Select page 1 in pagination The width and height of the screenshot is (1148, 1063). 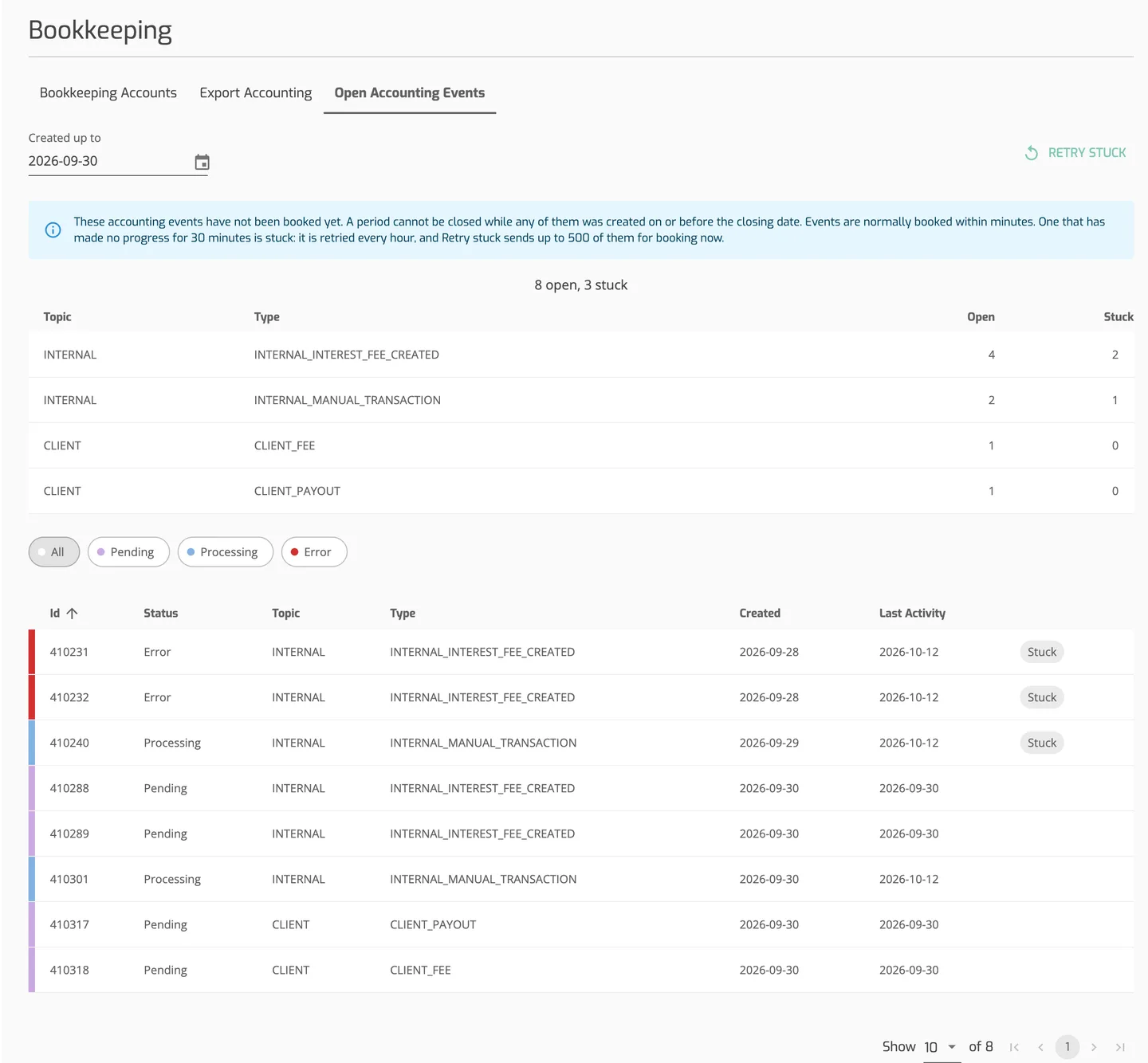[x=1067, y=1047]
